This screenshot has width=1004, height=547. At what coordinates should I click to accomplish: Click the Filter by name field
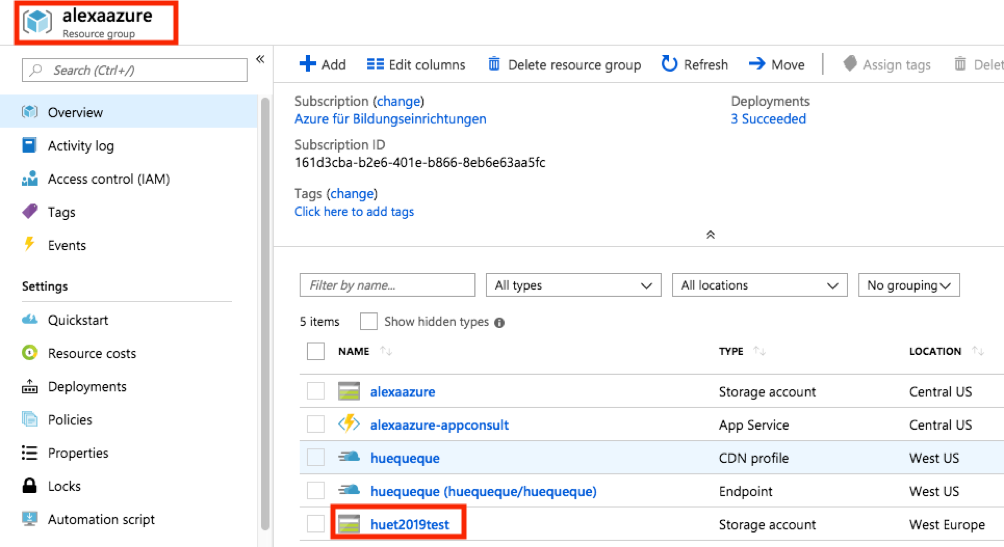(x=387, y=285)
